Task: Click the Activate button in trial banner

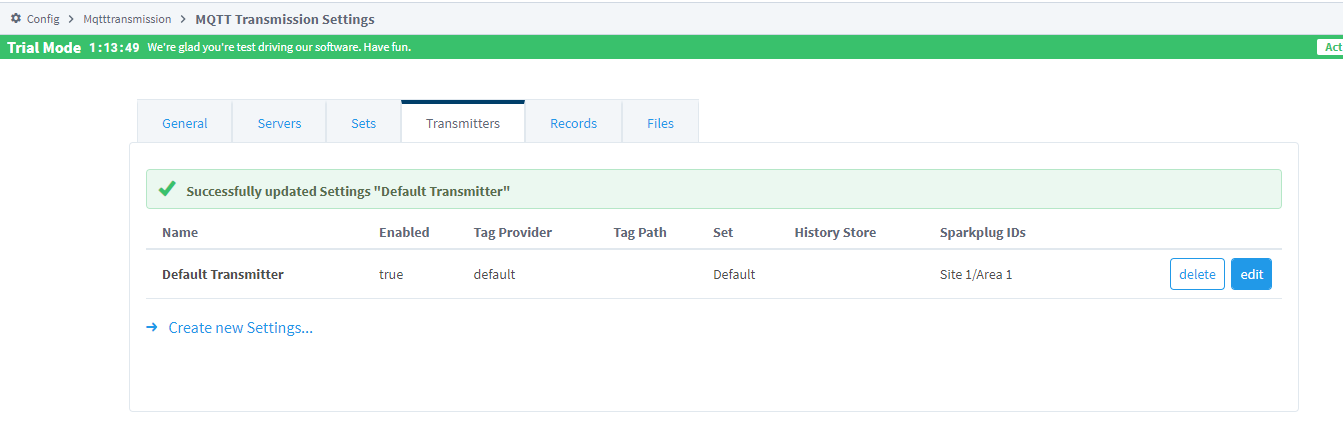Action: click(x=1330, y=47)
